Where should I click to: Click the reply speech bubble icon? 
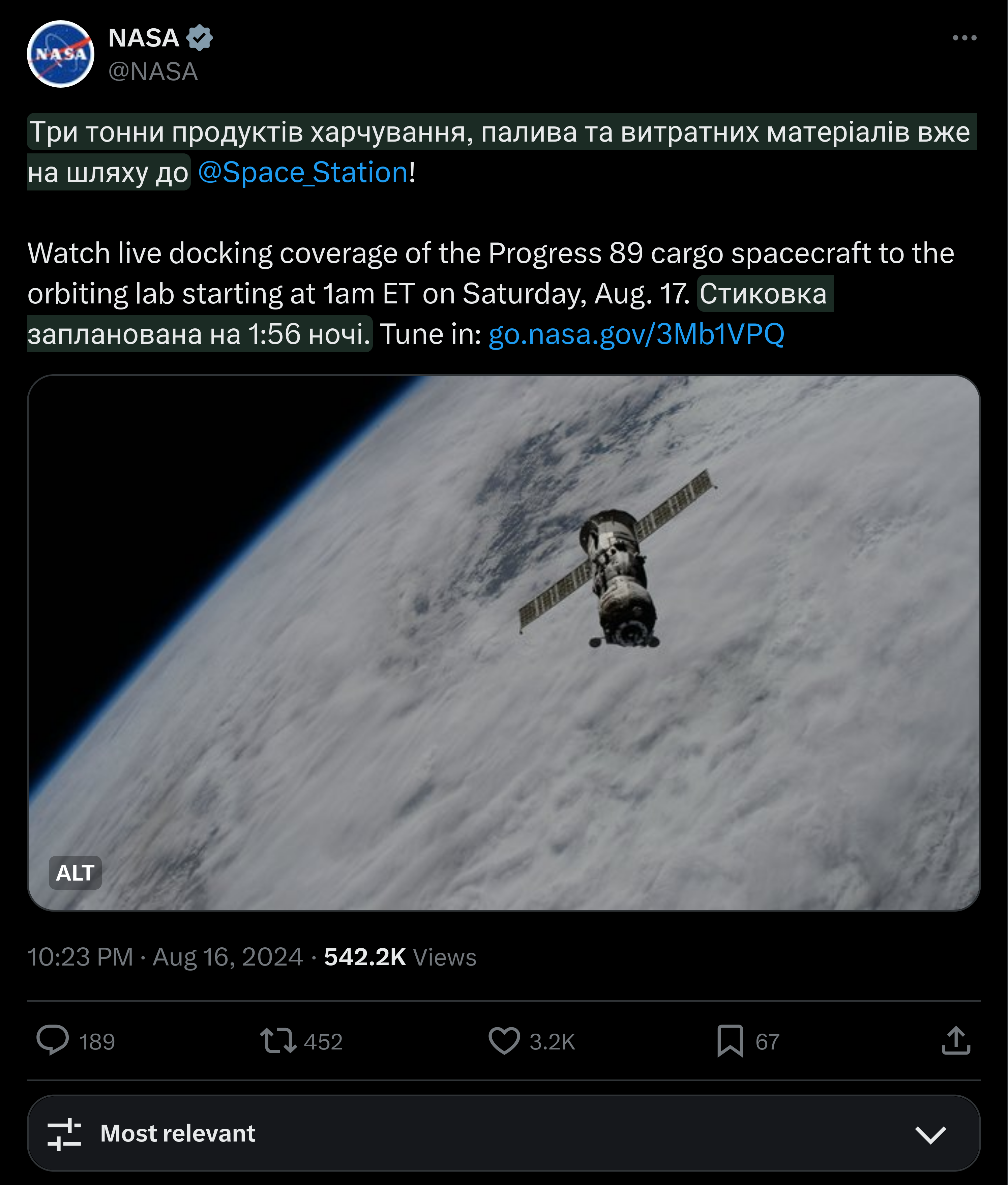pyautogui.click(x=53, y=1040)
